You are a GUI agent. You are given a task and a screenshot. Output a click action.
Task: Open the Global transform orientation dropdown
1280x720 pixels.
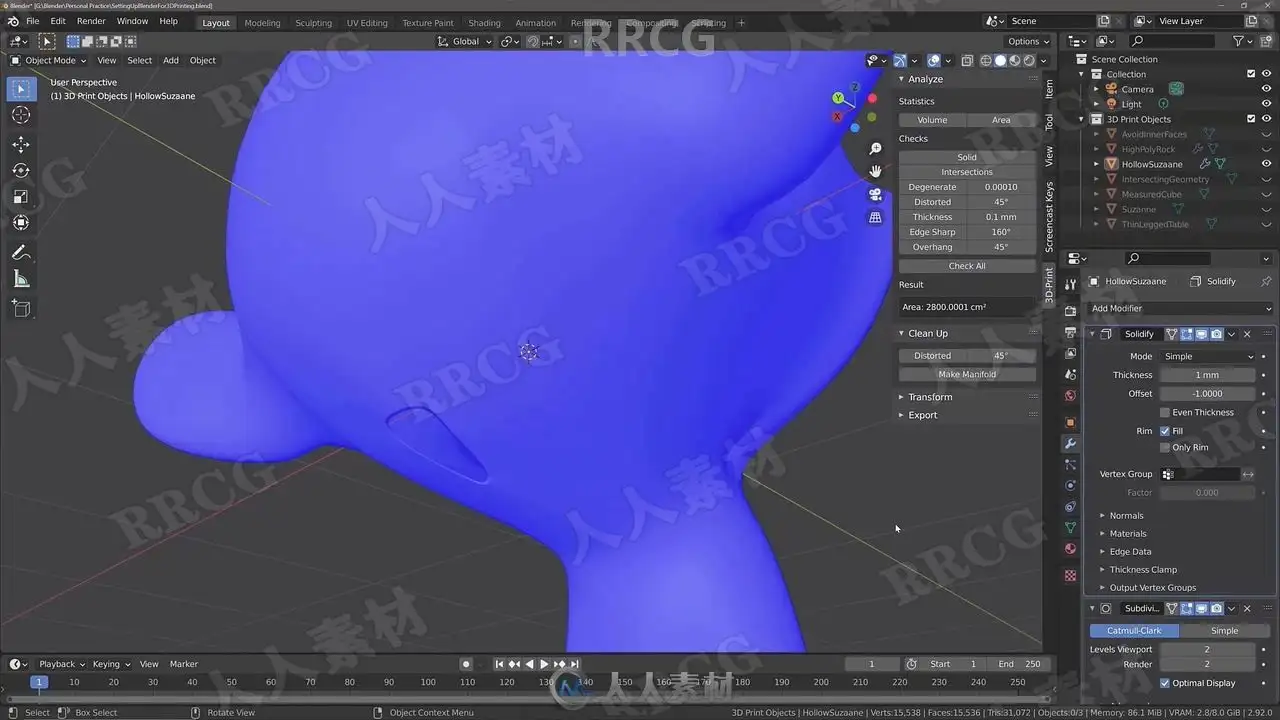[465, 41]
